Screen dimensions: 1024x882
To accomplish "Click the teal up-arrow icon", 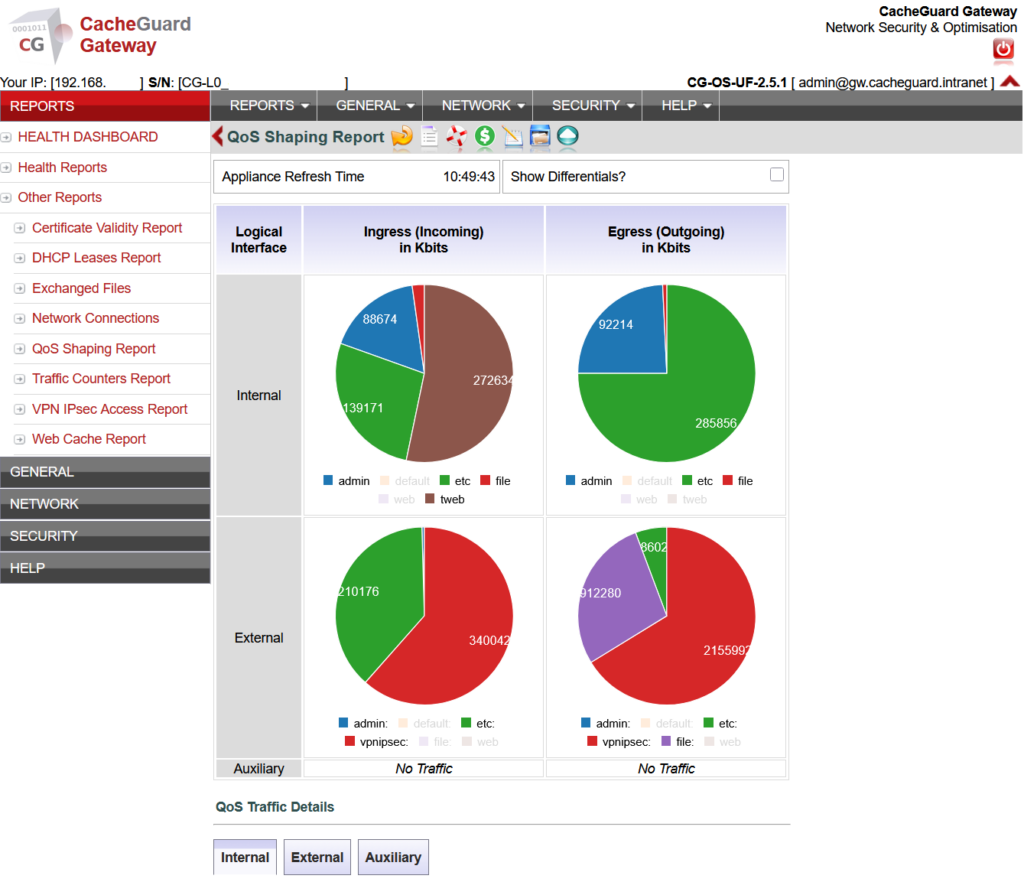I will point(568,136).
